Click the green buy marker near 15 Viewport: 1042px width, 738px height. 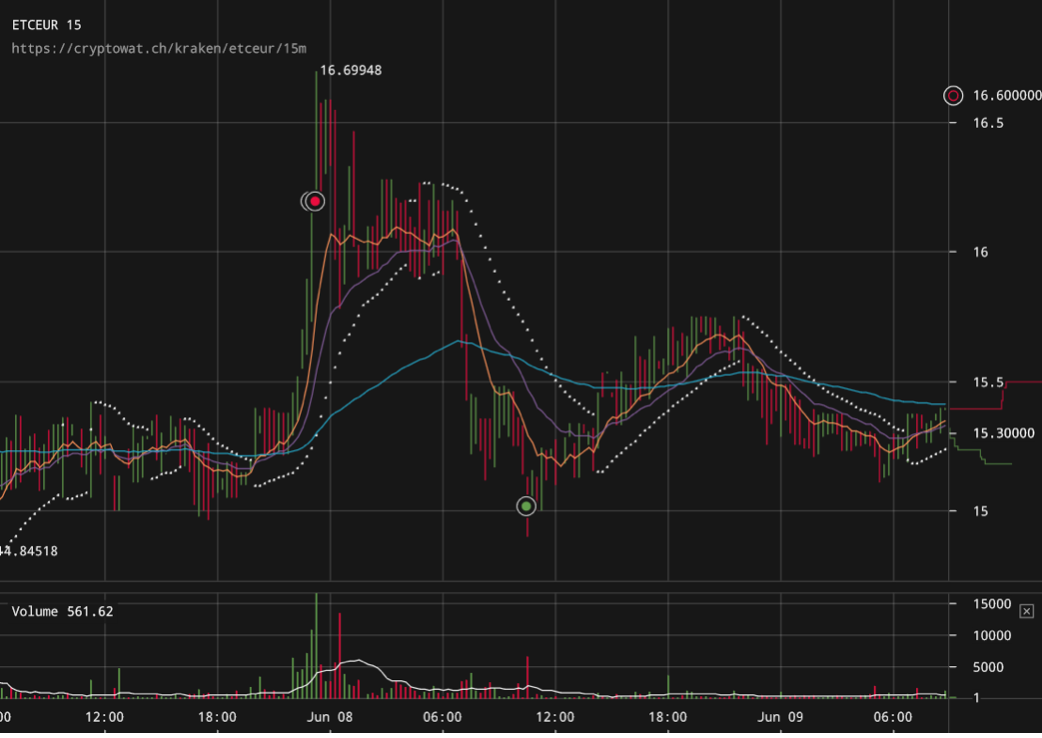point(526,506)
